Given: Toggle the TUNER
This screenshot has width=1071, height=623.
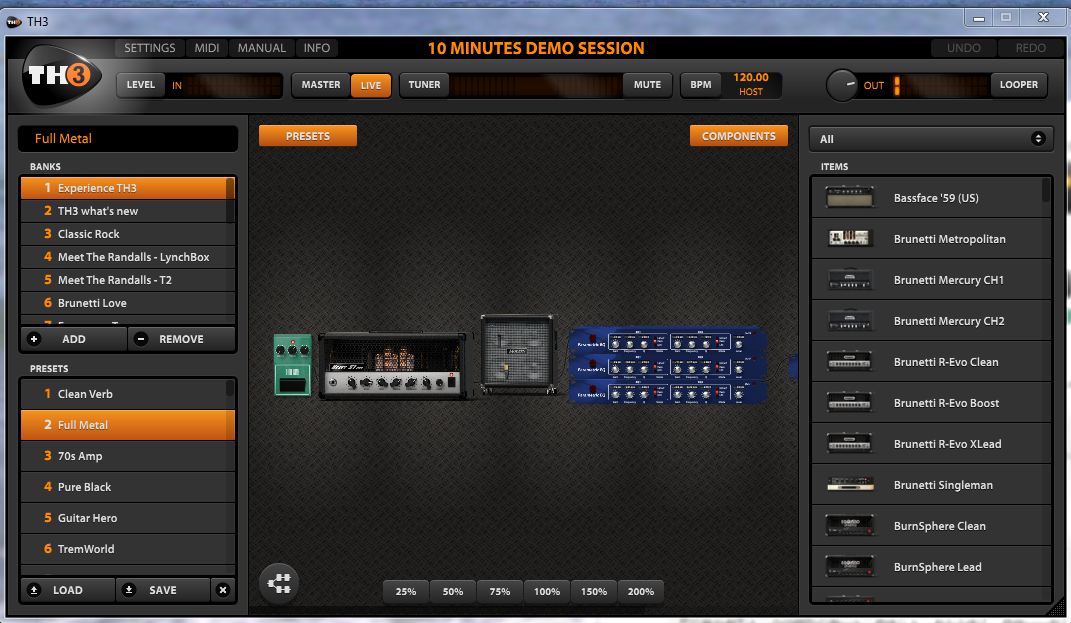Looking at the screenshot, I should pos(424,85).
